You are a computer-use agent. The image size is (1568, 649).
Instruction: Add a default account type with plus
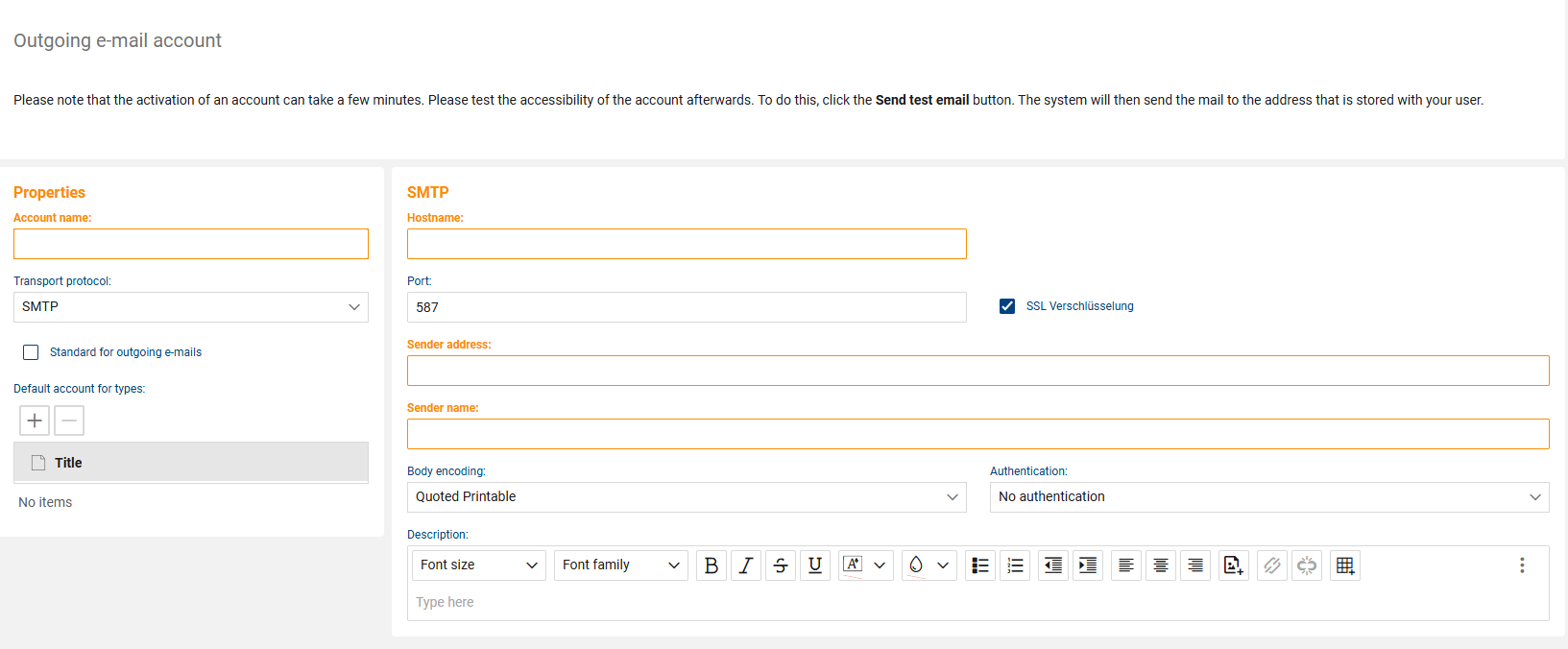[35, 421]
